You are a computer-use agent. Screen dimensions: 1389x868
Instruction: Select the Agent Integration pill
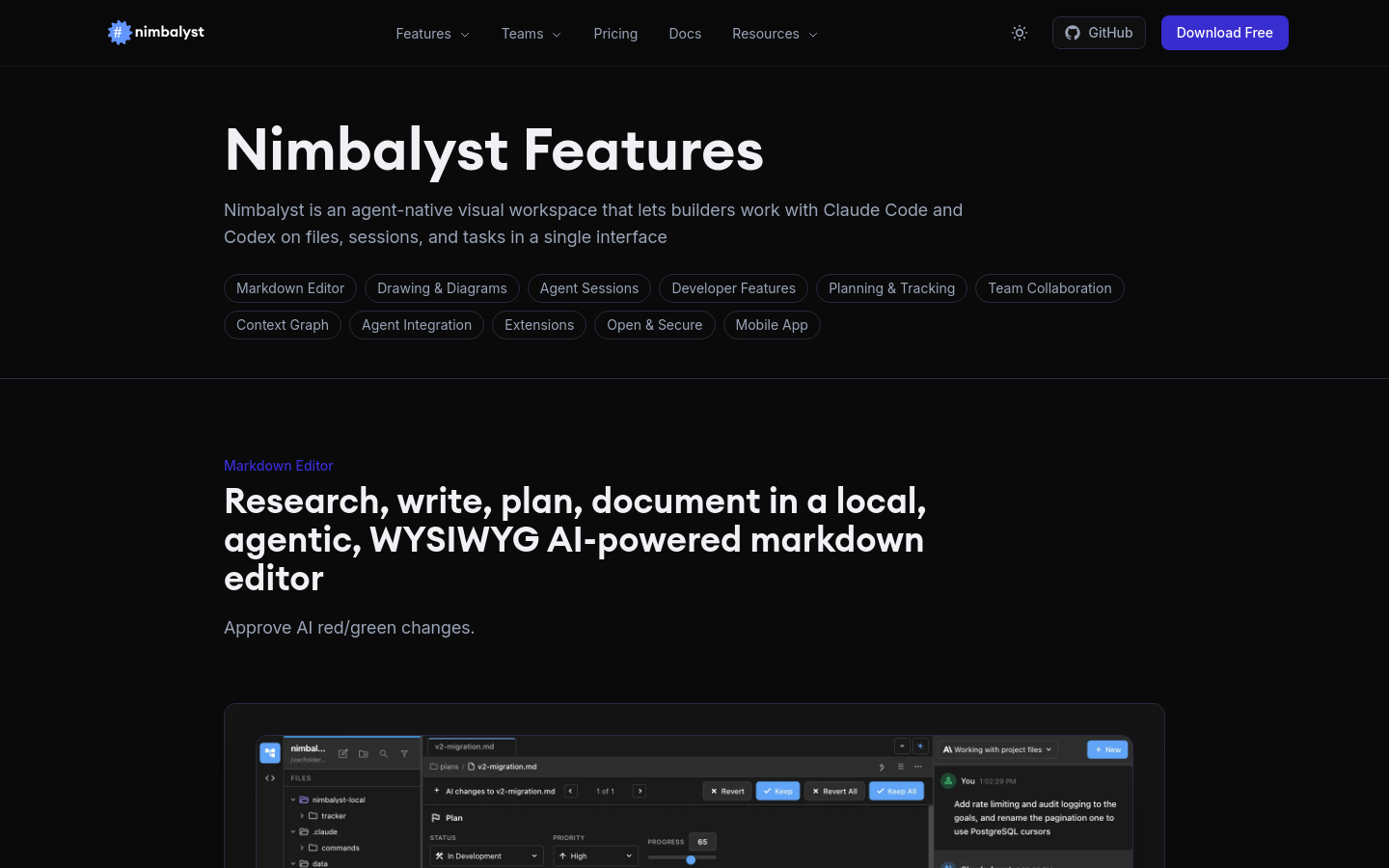[x=417, y=325]
